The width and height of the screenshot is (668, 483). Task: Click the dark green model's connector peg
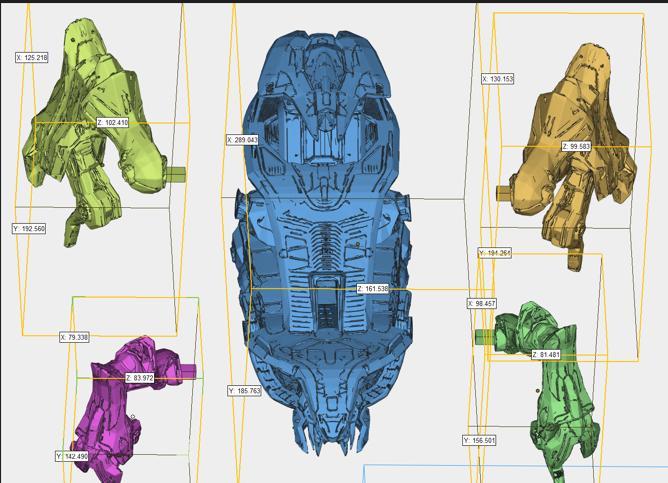485,336
